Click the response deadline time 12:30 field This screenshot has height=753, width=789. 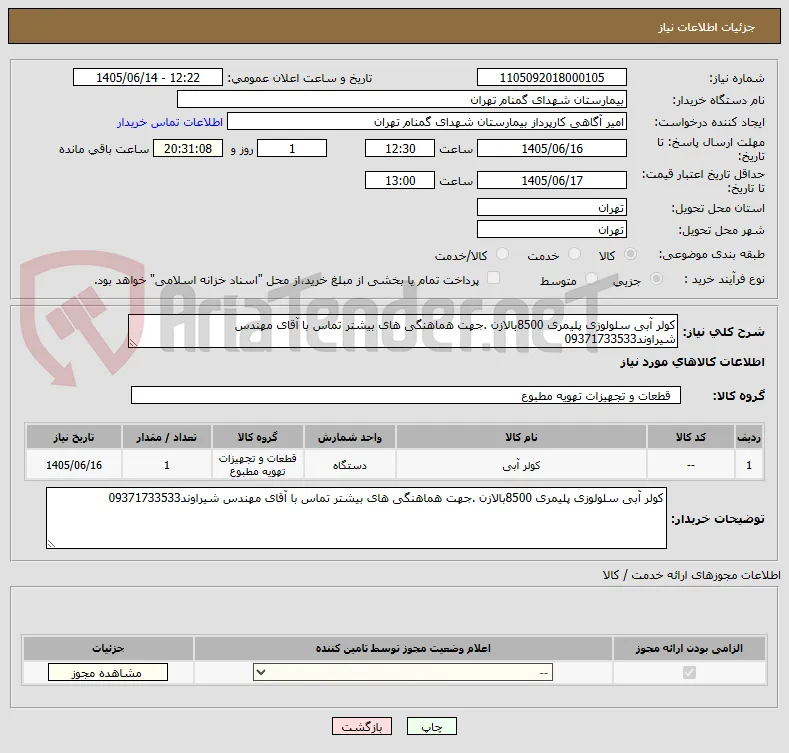point(400,148)
